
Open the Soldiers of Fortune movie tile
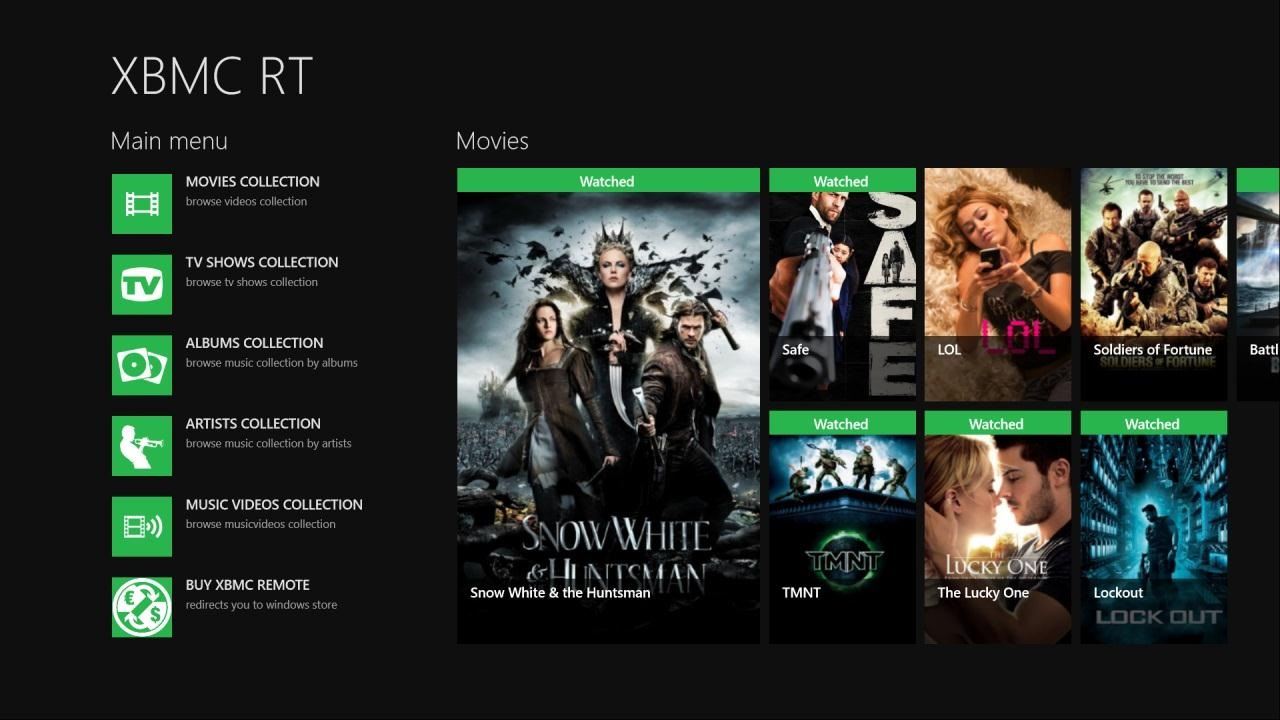click(1154, 285)
